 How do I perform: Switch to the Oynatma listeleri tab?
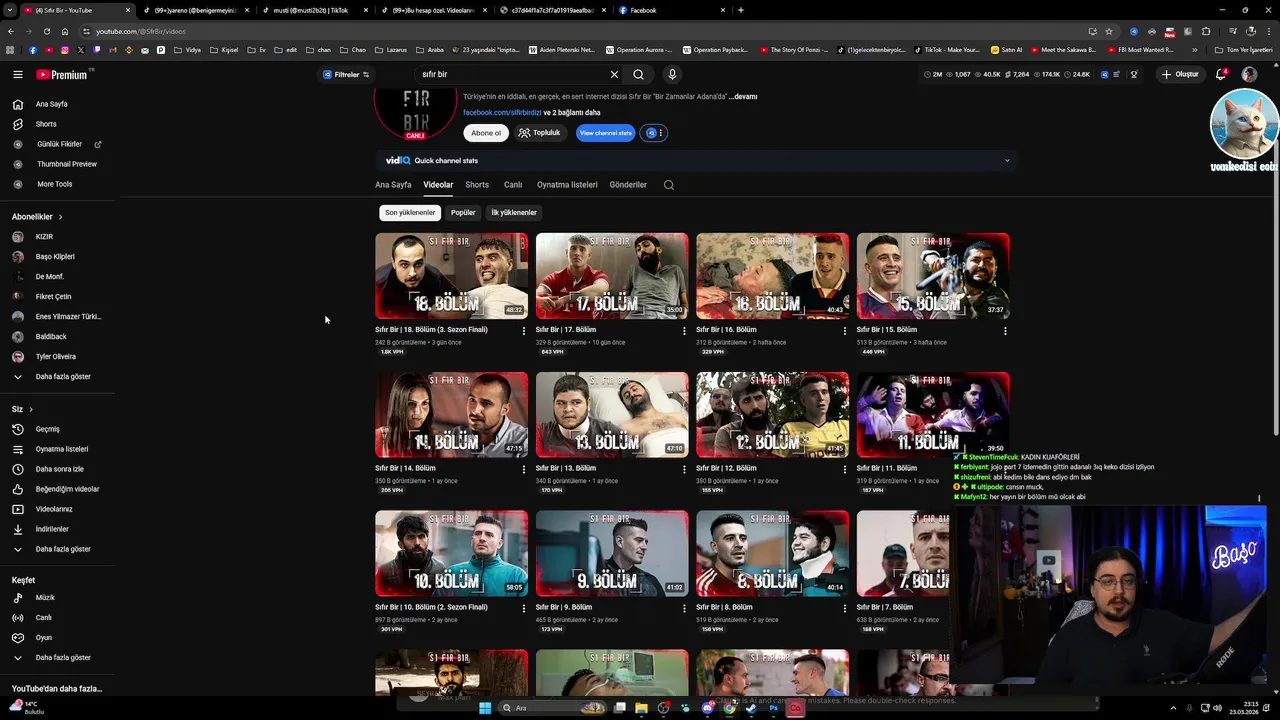coord(567,185)
